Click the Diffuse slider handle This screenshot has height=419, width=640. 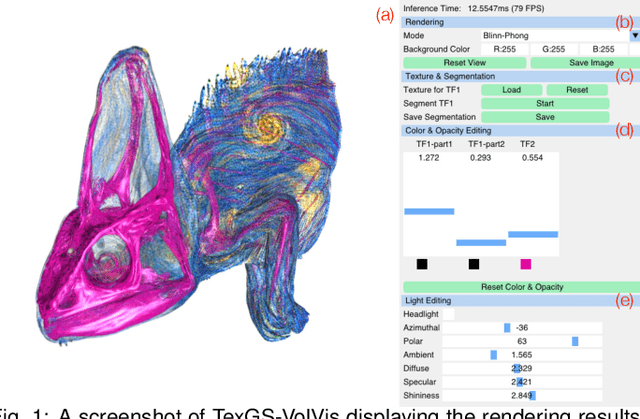tap(517, 368)
